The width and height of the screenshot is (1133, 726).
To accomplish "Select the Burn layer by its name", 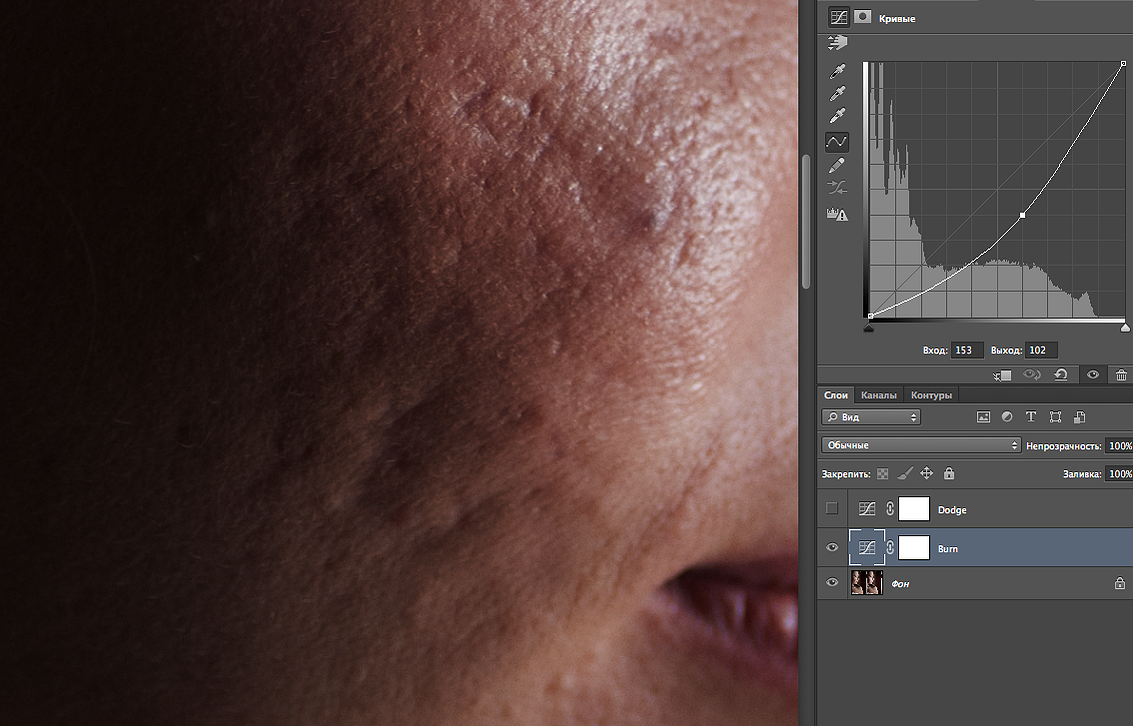I will coord(947,549).
